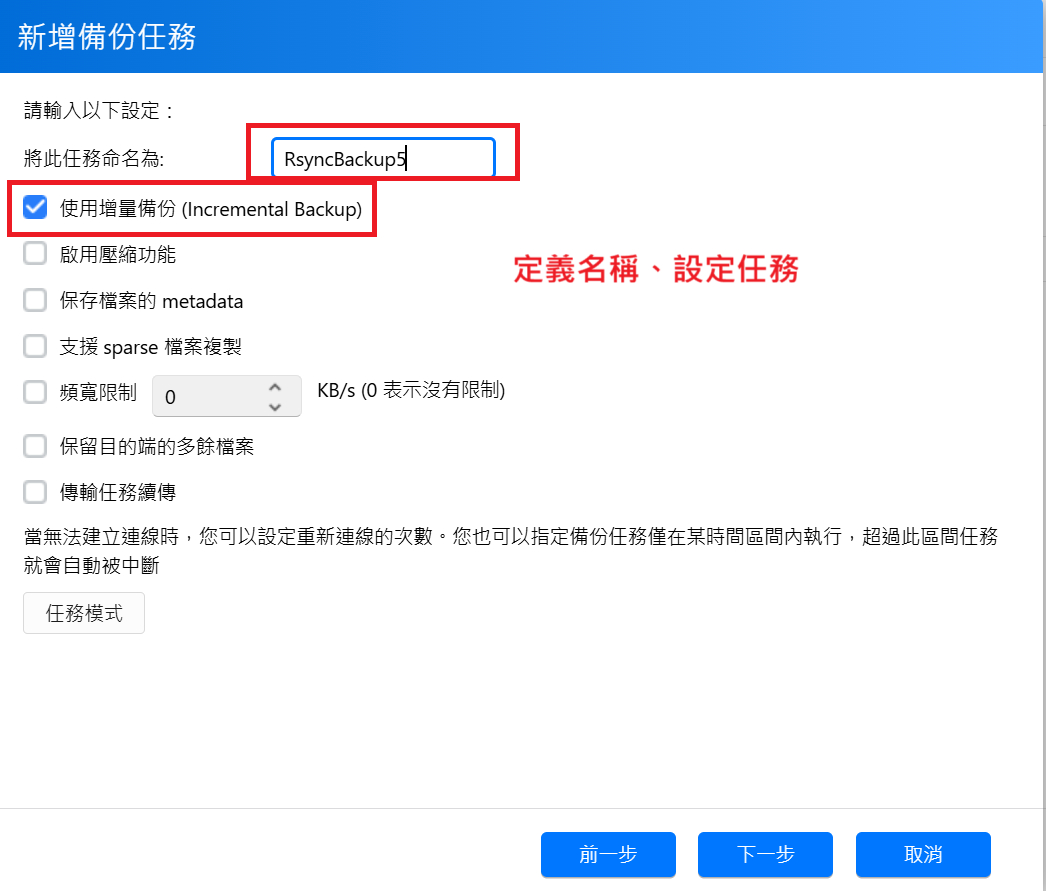Screen dimensions: 1046x891
Task: Increase bandwidth value with up arrow
Action: [x=275, y=387]
